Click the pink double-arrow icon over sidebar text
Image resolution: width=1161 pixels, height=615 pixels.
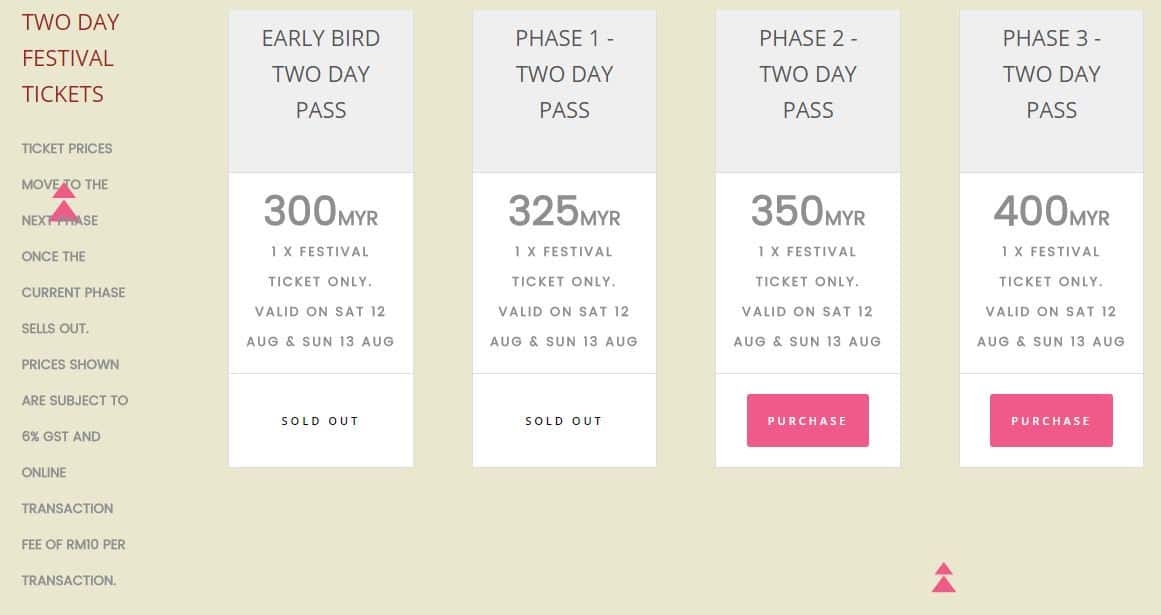[64, 201]
